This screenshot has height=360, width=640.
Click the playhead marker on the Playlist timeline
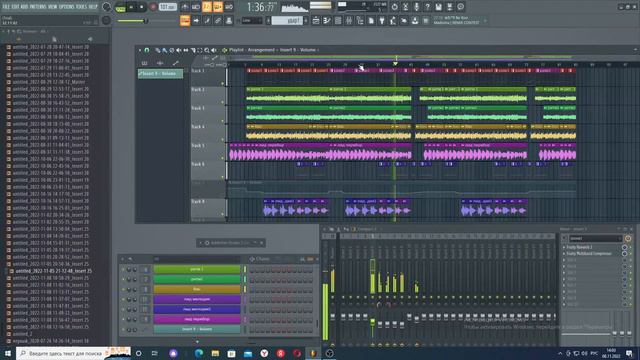point(395,64)
